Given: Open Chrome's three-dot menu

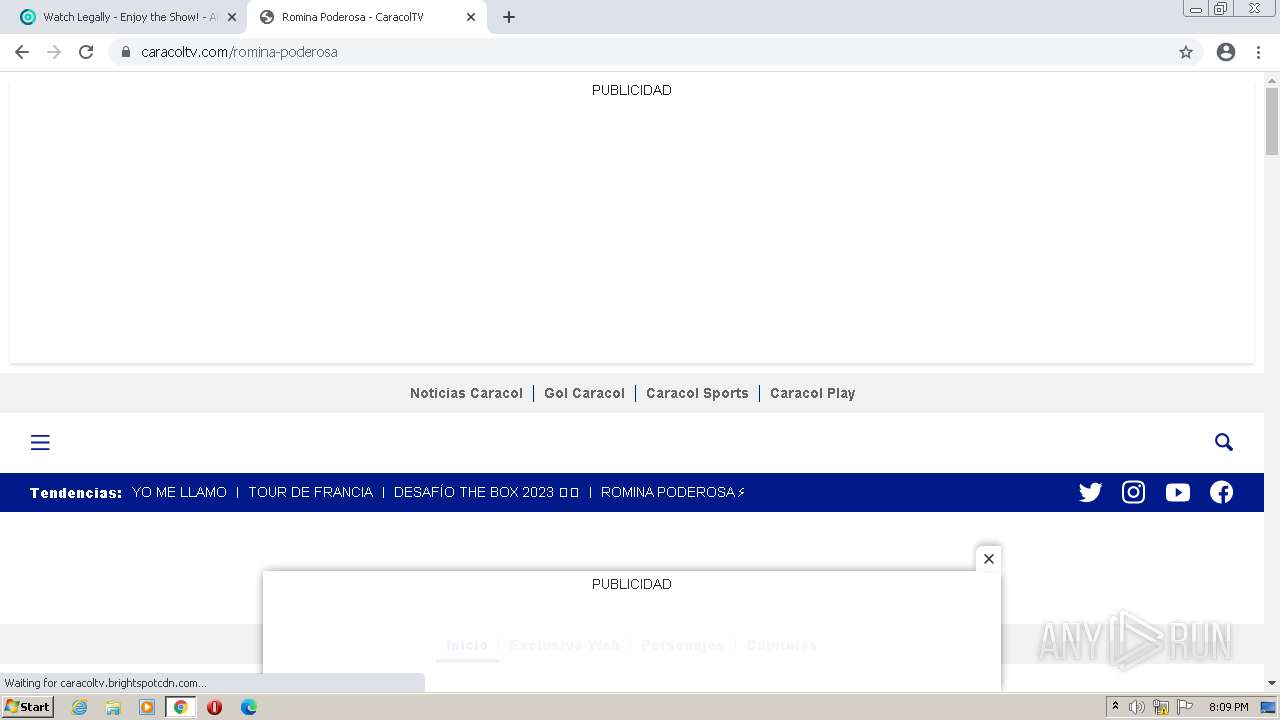Looking at the screenshot, I should tap(1258, 52).
